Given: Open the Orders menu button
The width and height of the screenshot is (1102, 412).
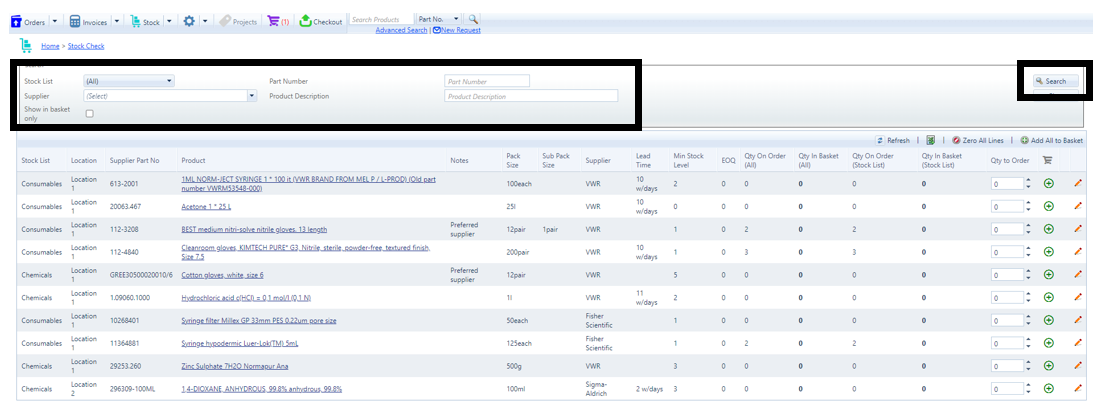Looking at the screenshot, I should click(28, 22).
